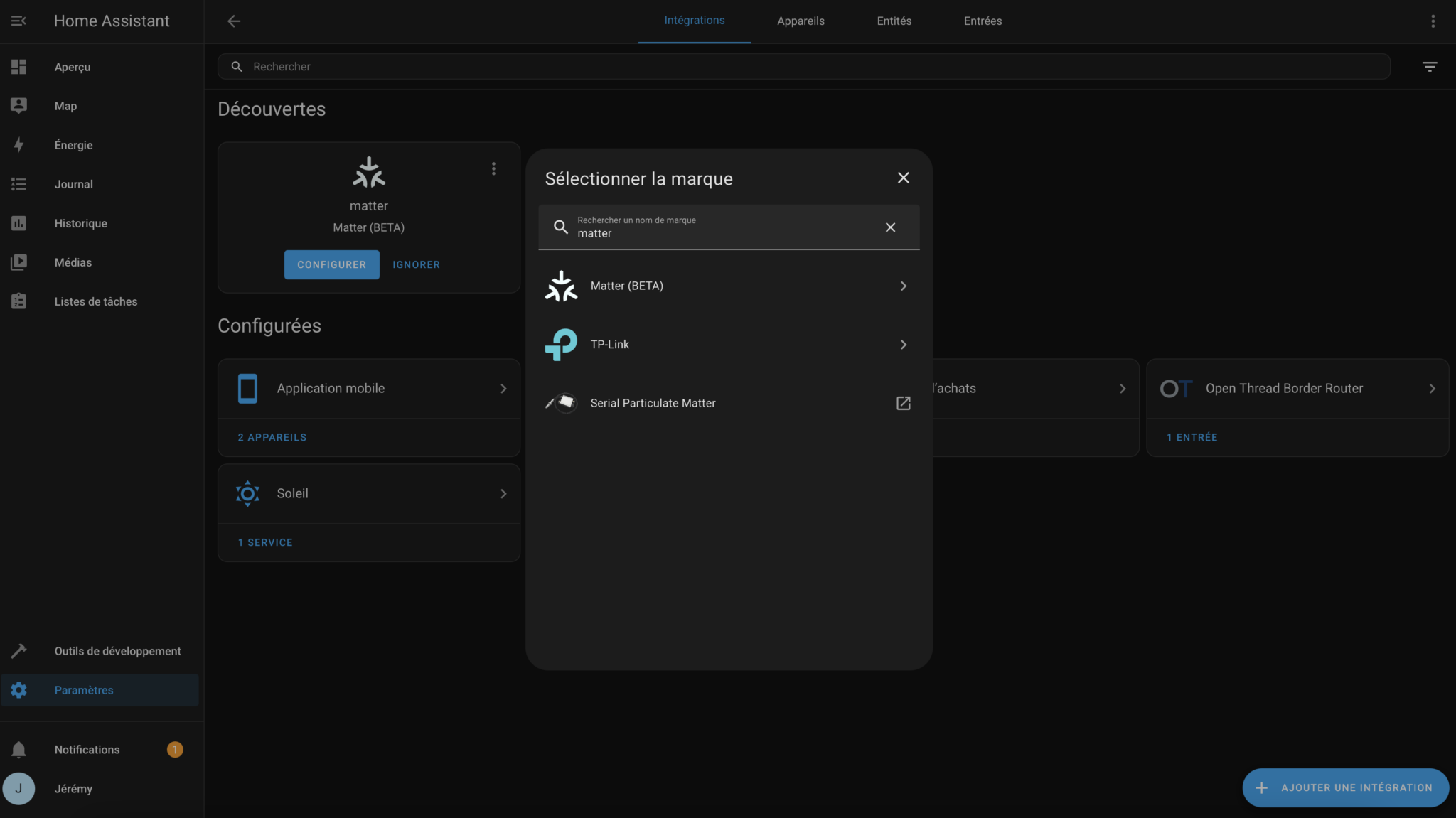
Task: Click the Matter (BETA) brand logo
Action: click(561, 286)
